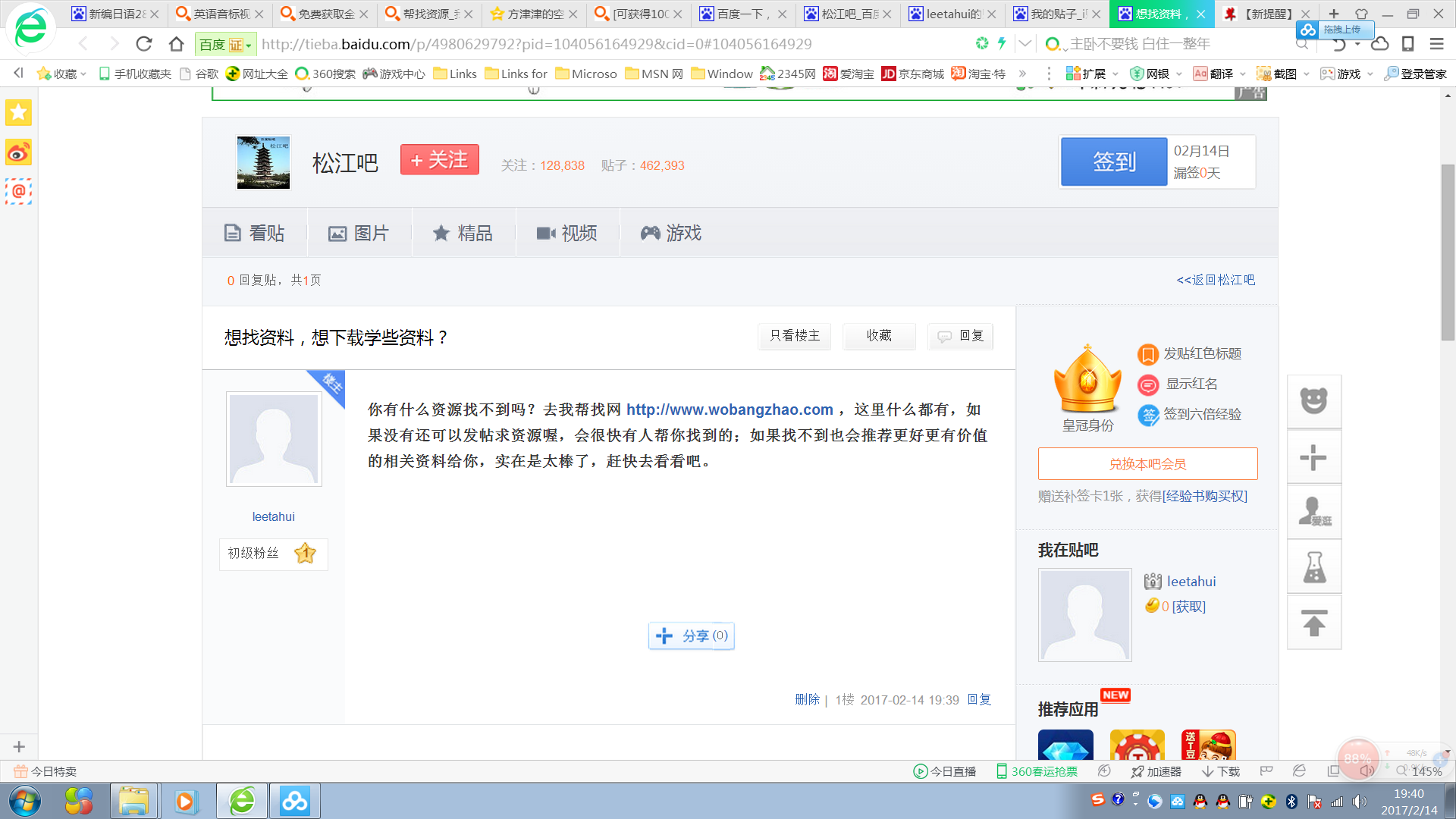1456x819 pixels.
Task: Open browser main menu hamburger icon
Action: pyautogui.click(x=1436, y=44)
